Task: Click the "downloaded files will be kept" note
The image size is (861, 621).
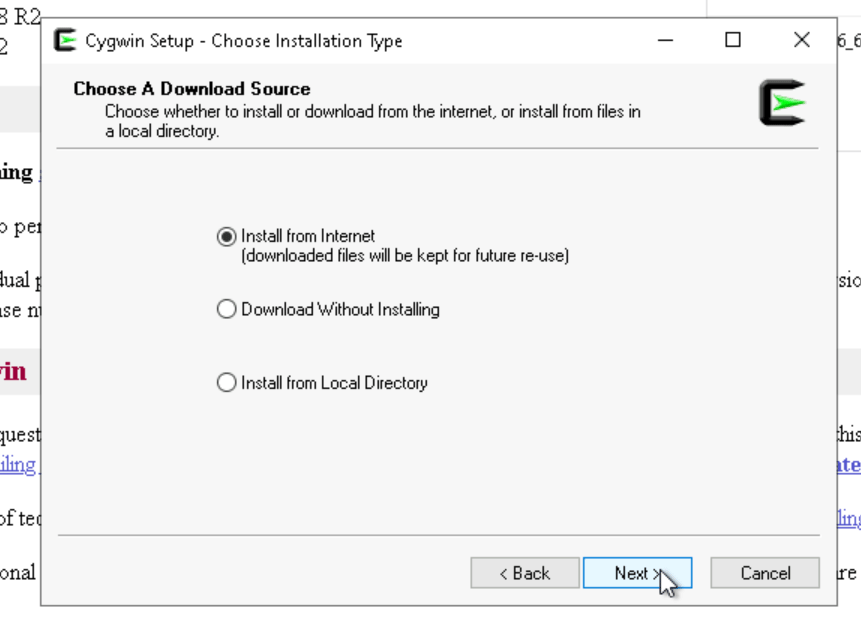Action: pyautogui.click(x=405, y=256)
